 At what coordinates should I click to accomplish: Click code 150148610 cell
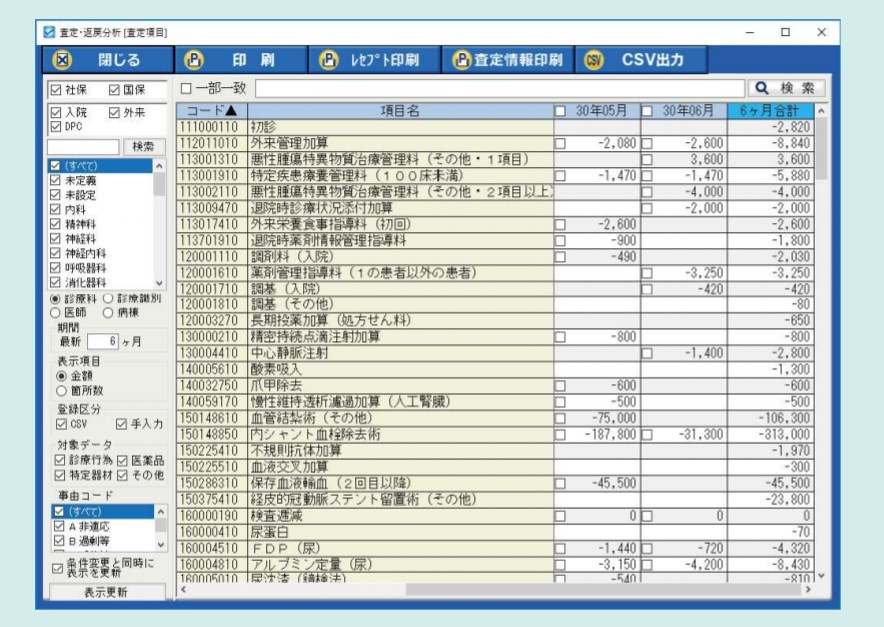(212, 418)
